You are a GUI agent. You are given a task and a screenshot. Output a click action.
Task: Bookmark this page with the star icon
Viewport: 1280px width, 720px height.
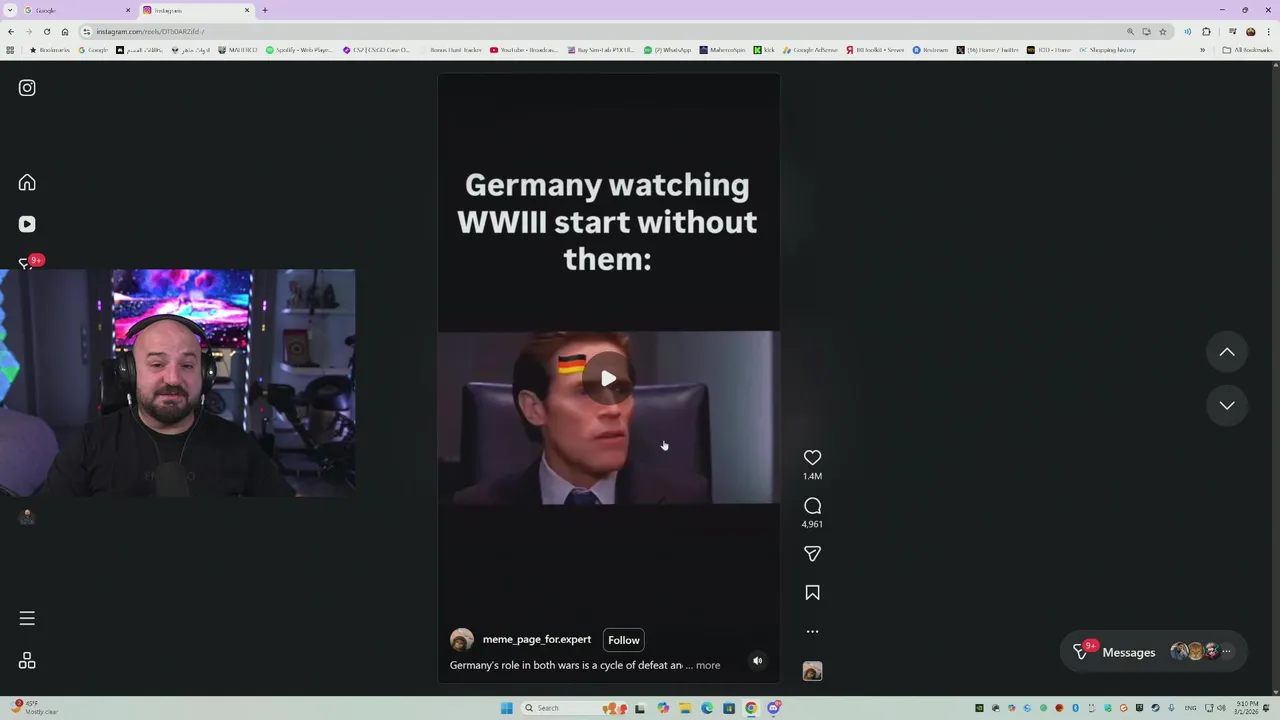(x=1162, y=31)
